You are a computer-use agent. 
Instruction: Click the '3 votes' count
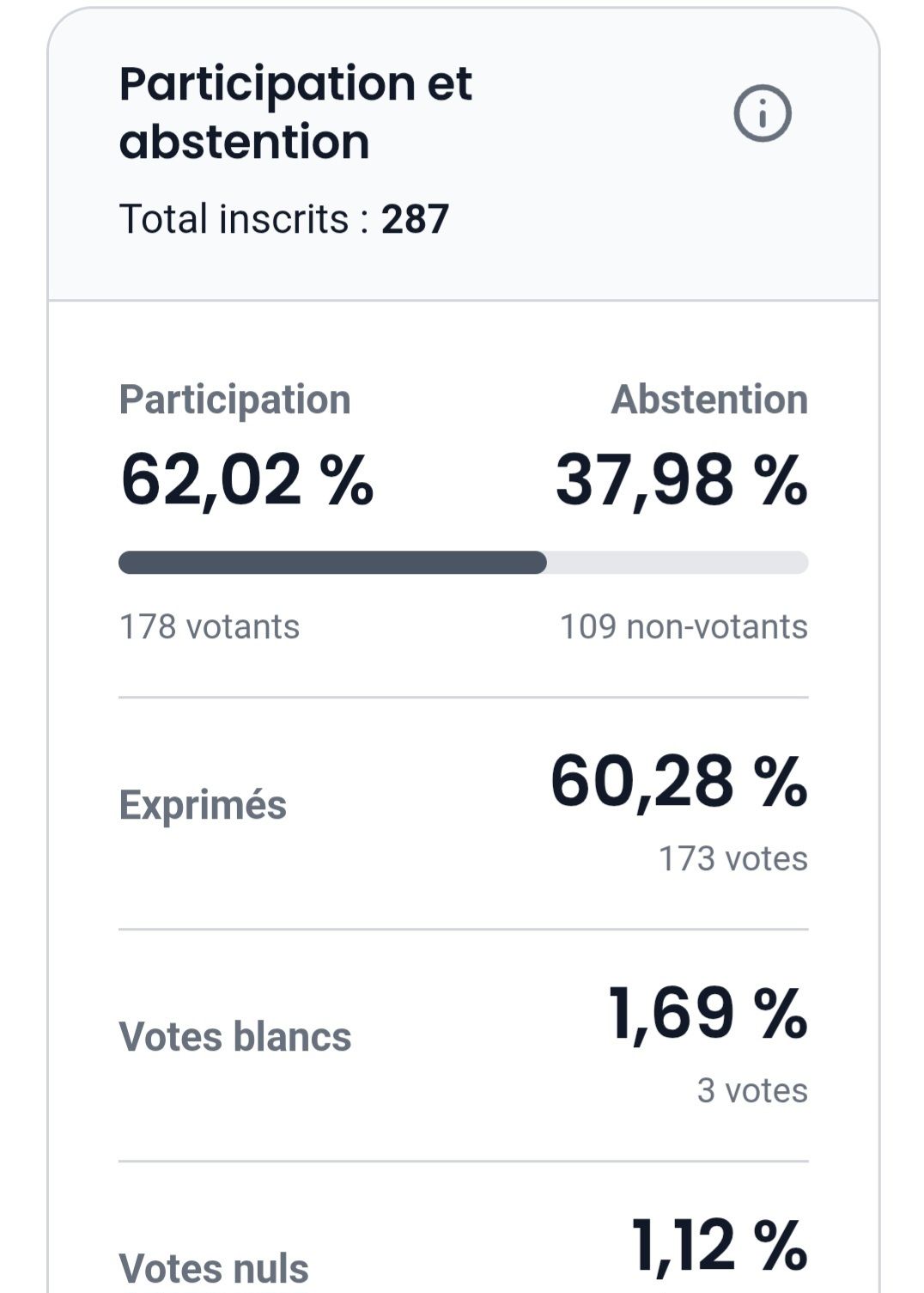point(752,1091)
